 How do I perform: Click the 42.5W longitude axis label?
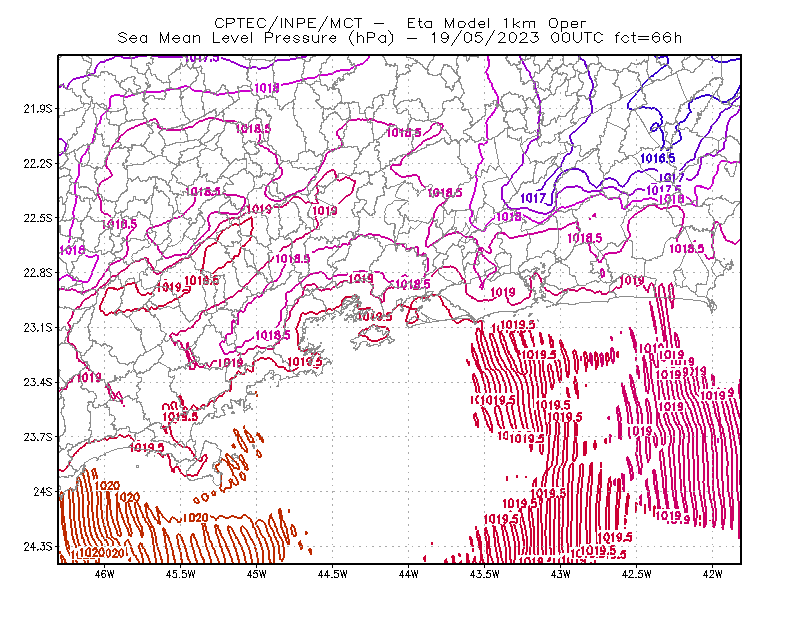tap(637, 574)
